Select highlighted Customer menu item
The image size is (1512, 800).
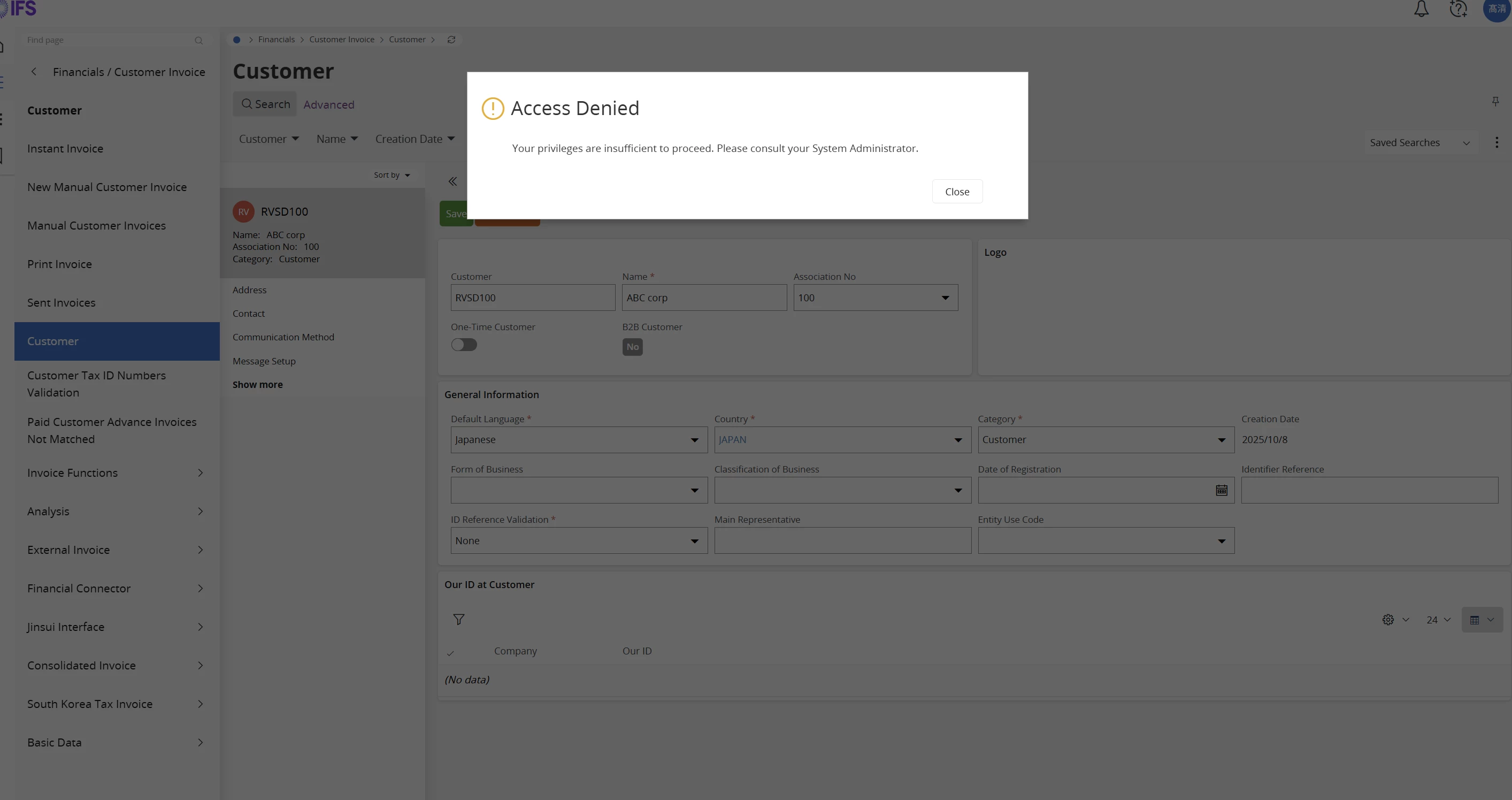117,341
